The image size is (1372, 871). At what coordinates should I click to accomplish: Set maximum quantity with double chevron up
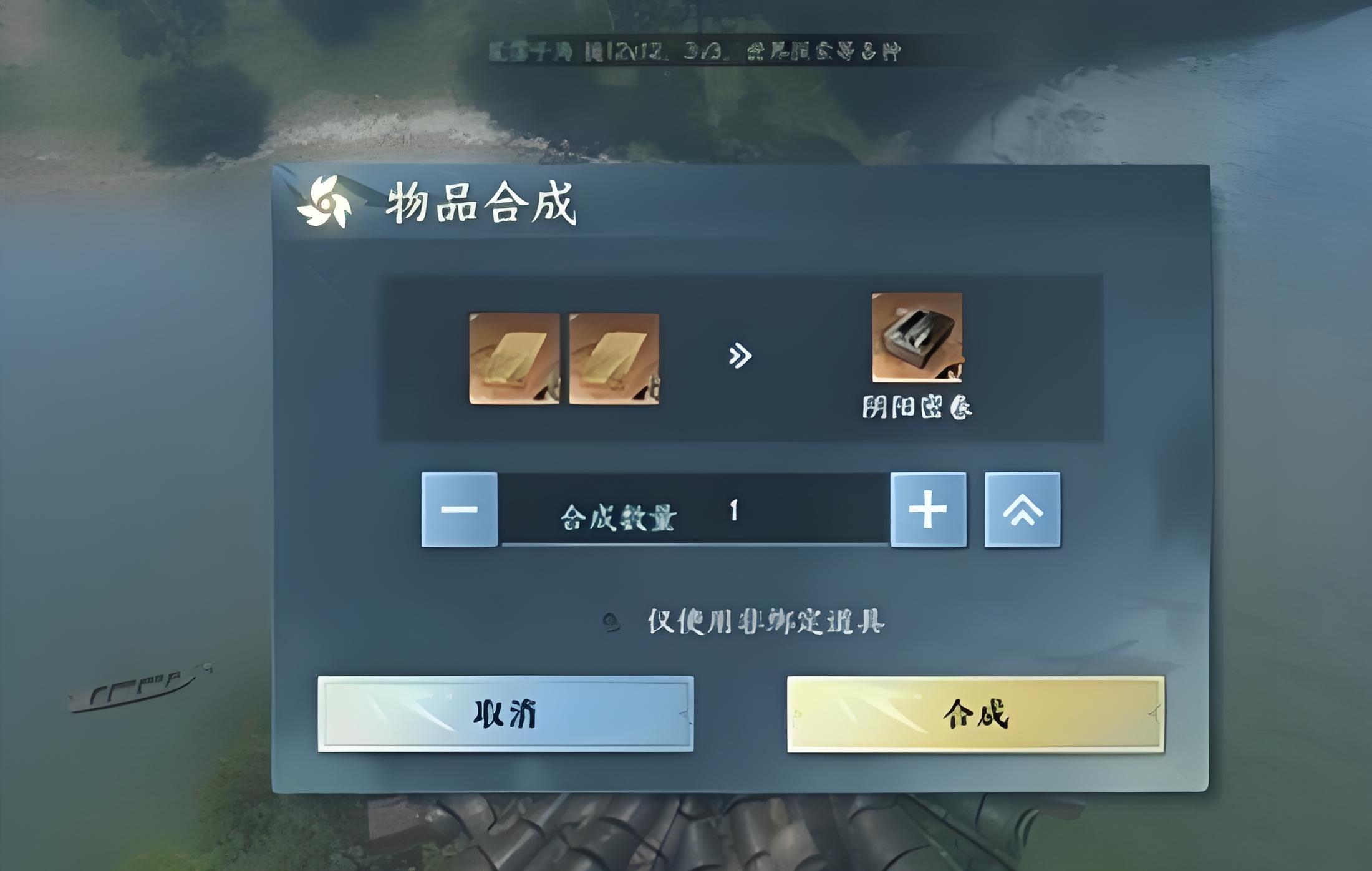(1023, 510)
